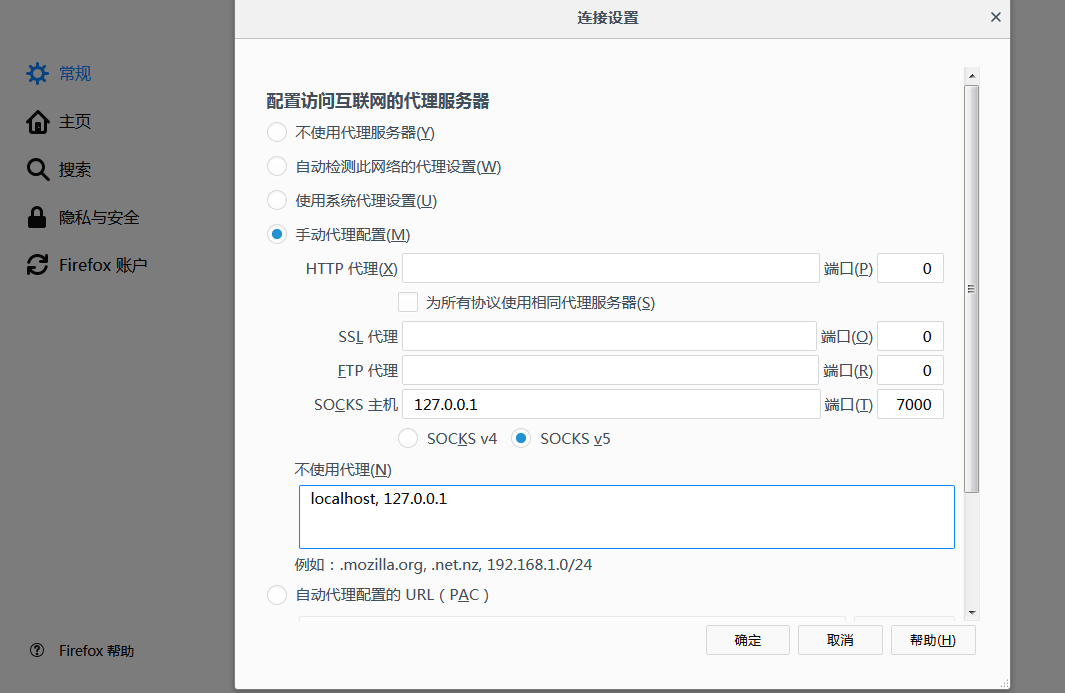Click the 确定 button
1065x693 pixels.
coord(747,640)
